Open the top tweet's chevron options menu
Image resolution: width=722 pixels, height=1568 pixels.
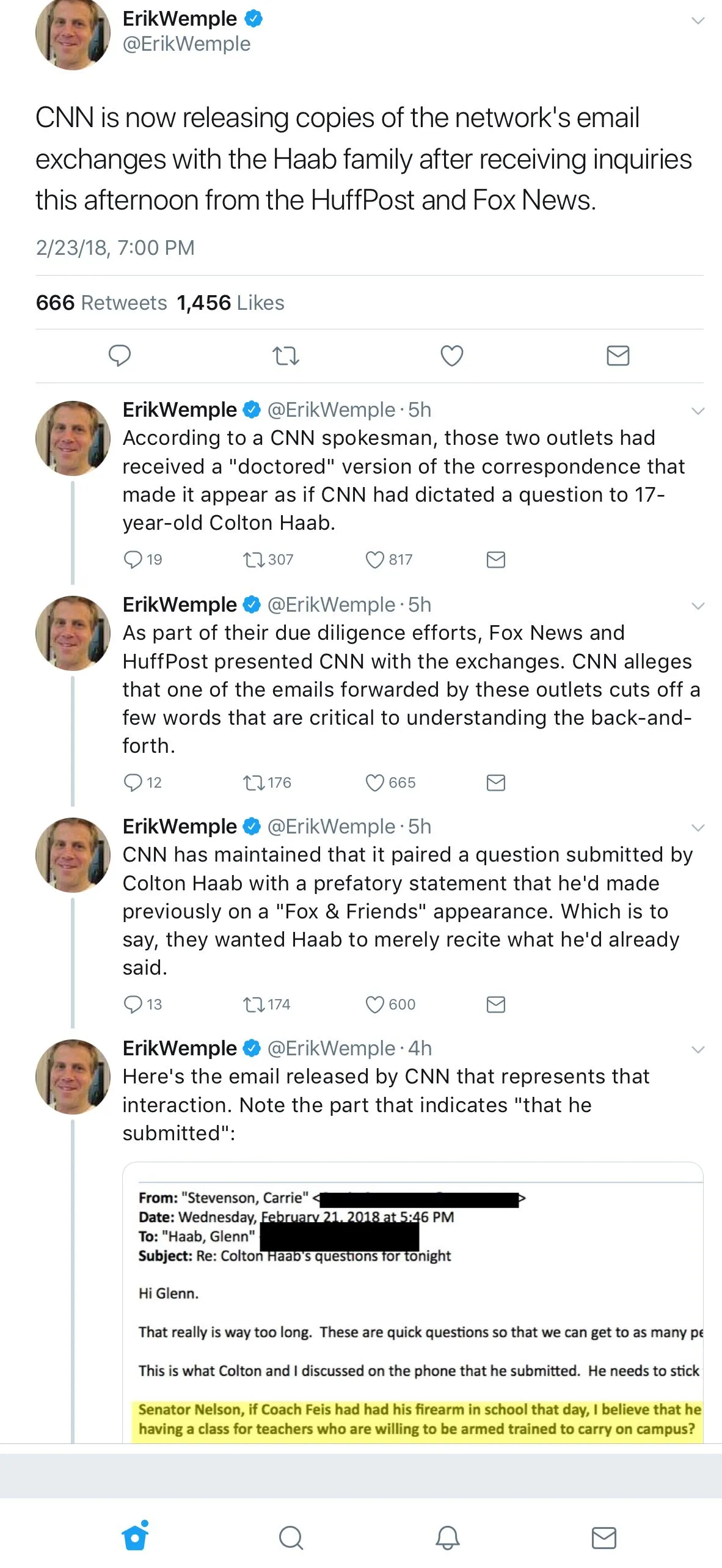tap(698, 21)
